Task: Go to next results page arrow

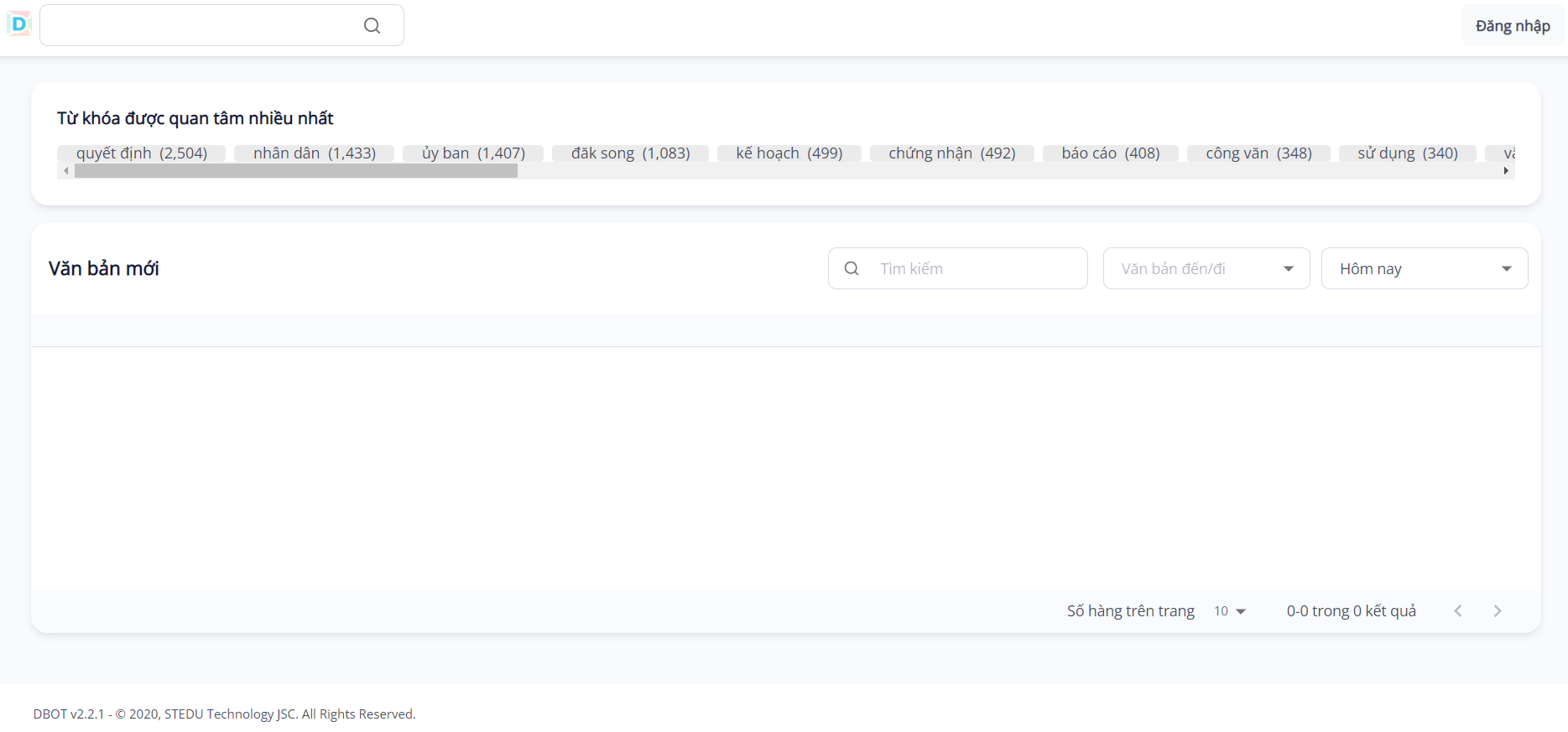Action: pyautogui.click(x=1498, y=611)
